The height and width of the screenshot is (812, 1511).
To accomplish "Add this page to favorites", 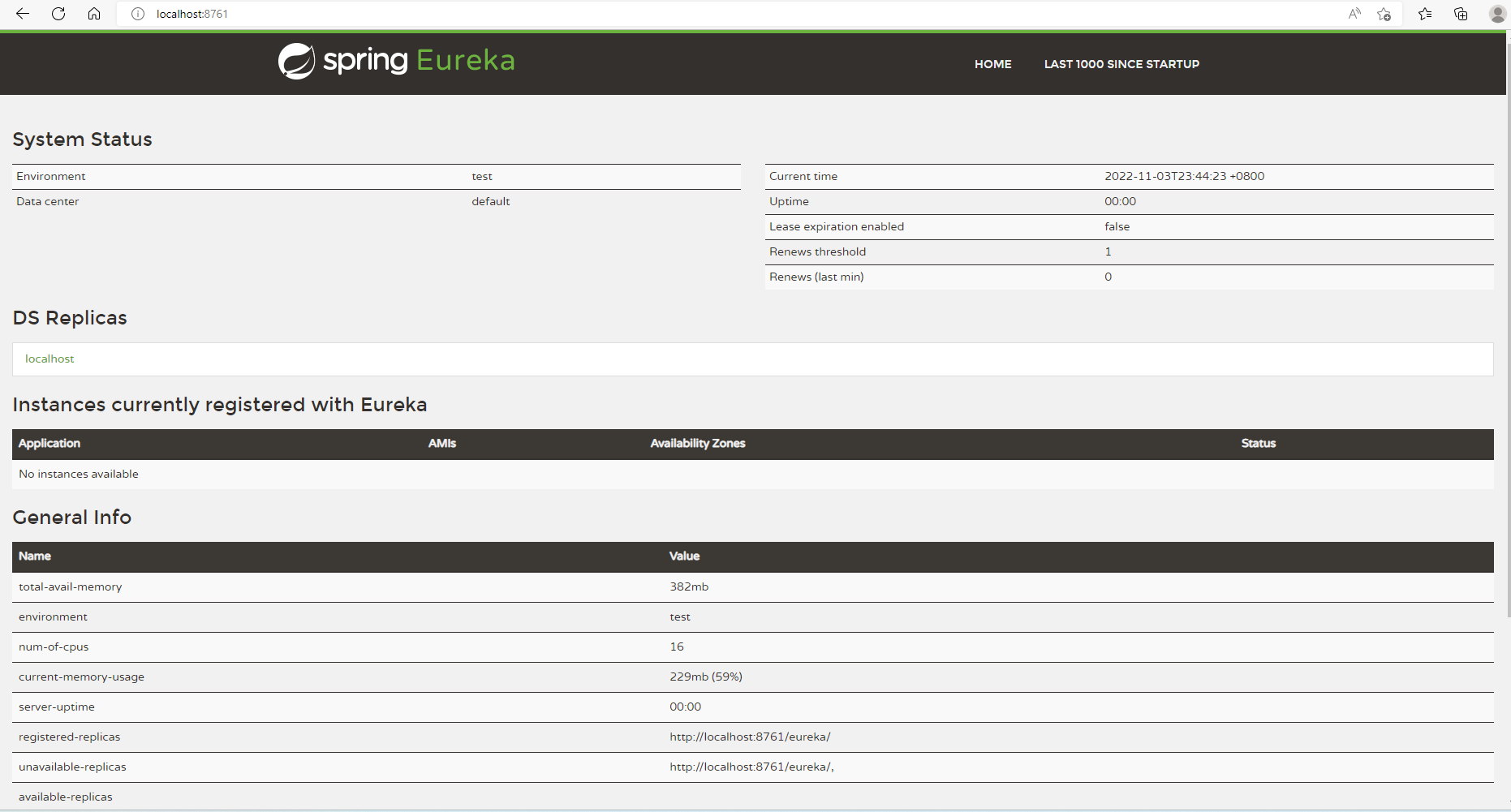I will tap(1384, 14).
